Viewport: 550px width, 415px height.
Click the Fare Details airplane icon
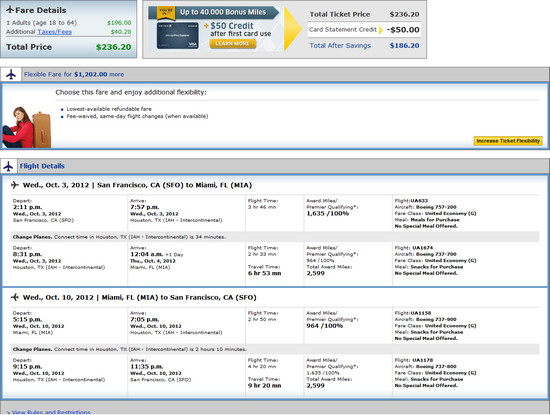tap(10, 10)
